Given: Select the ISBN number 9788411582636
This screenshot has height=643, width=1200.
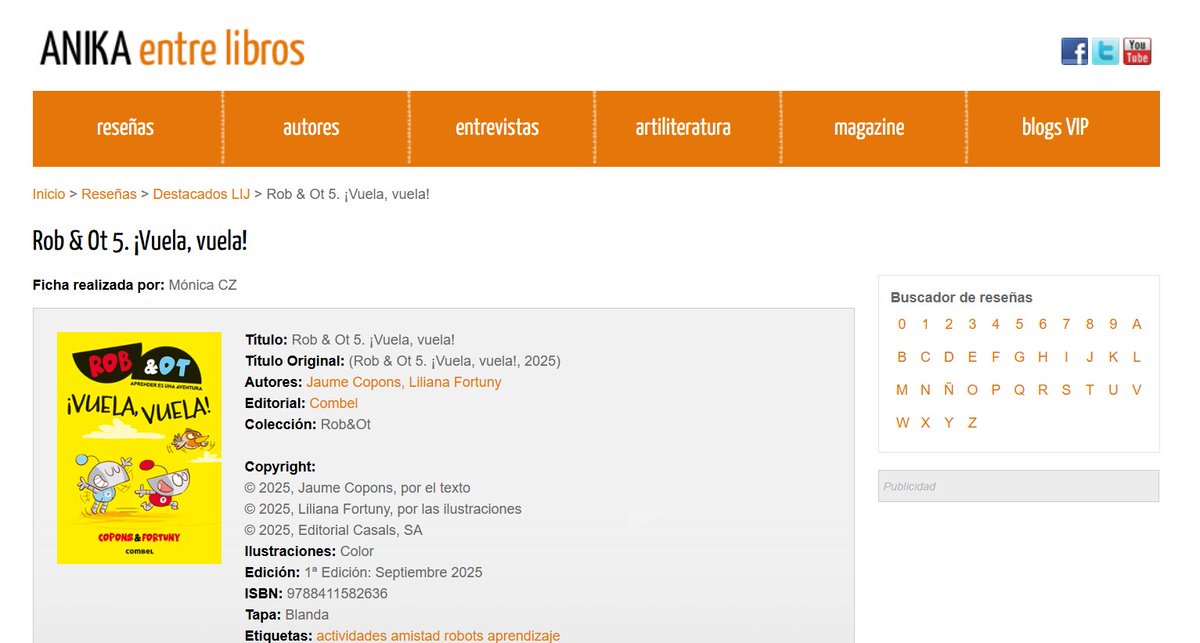Looking at the screenshot, I should [337, 593].
